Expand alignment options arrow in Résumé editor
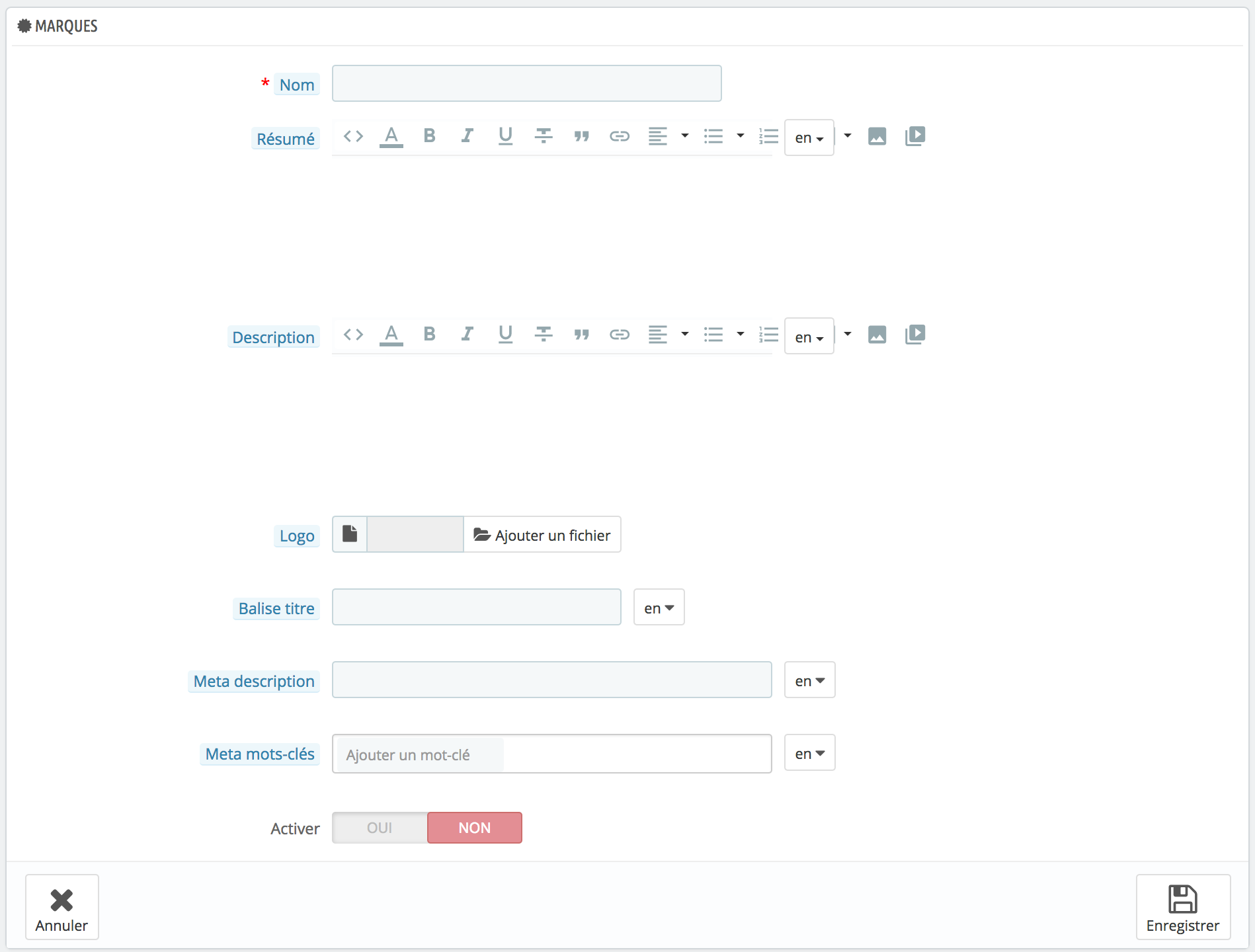The height and width of the screenshot is (952, 1255). pyautogui.click(x=685, y=136)
